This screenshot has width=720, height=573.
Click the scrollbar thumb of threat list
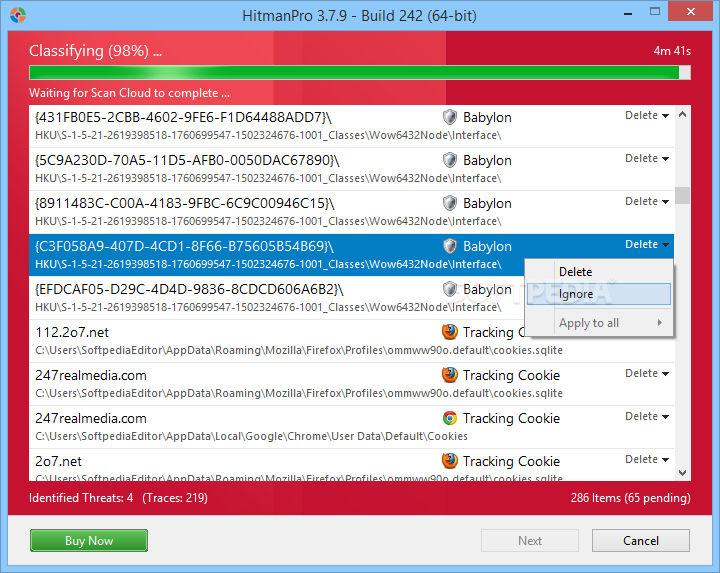tap(682, 195)
